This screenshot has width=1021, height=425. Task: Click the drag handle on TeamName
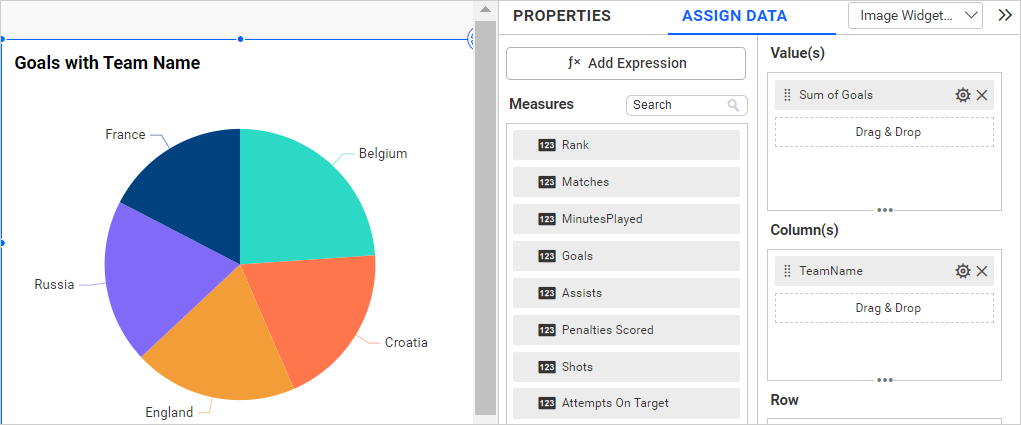787,271
